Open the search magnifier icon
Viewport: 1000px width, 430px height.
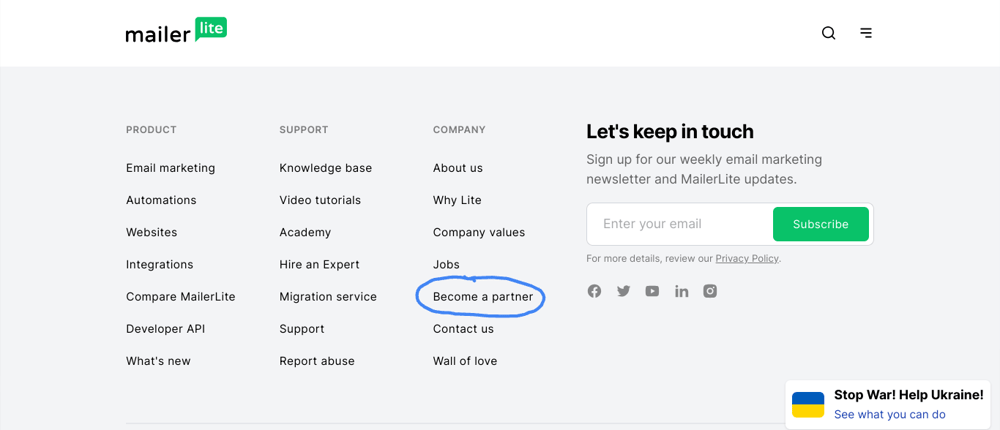click(x=828, y=33)
